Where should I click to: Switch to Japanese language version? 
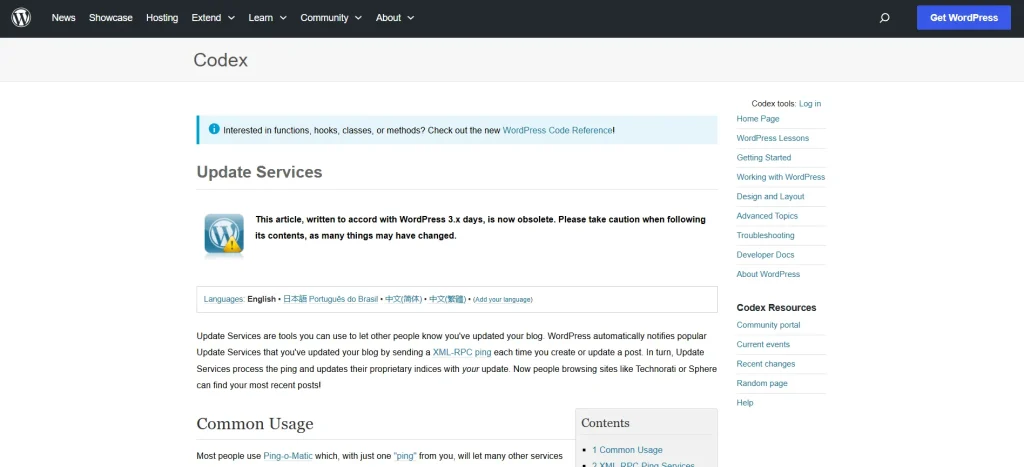pyautogui.click(x=295, y=300)
